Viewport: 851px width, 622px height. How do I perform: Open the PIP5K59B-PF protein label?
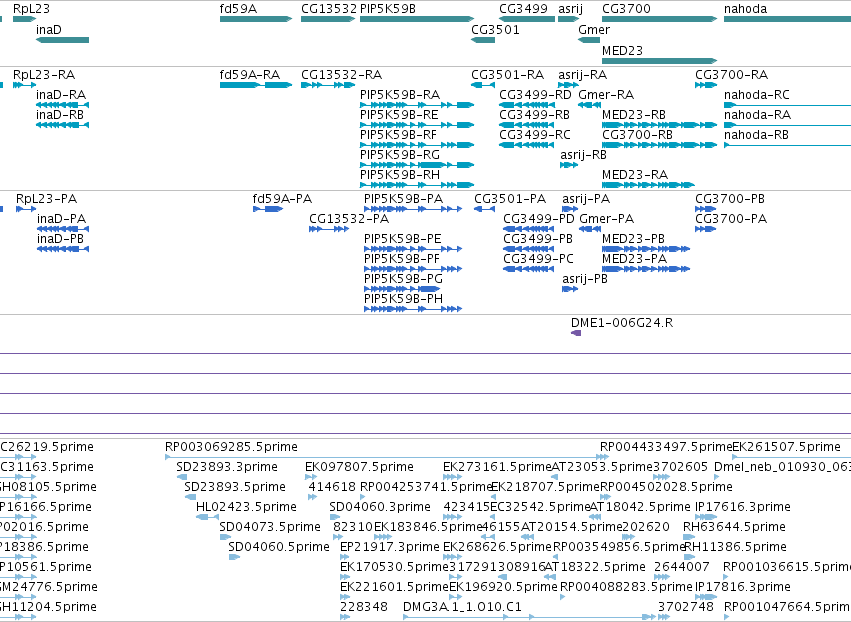(x=402, y=259)
